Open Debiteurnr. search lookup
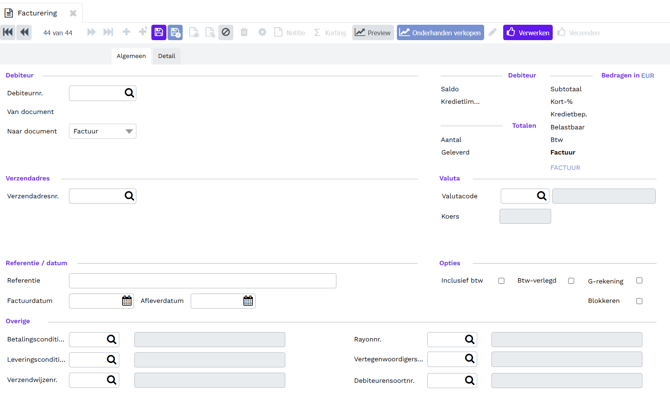Viewport: 670px width, 412px height. pyautogui.click(x=129, y=93)
